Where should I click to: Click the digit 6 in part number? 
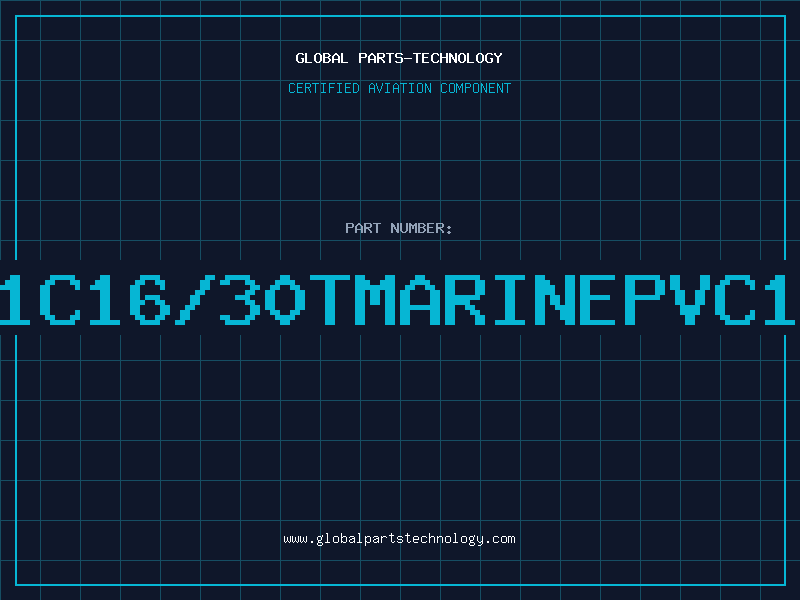tap(149, 299)
